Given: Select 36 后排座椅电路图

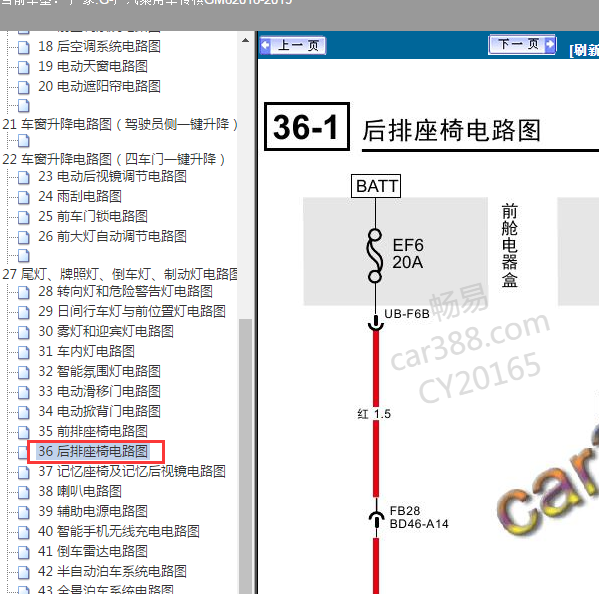Looking at the screenshot, I should 93,451.
